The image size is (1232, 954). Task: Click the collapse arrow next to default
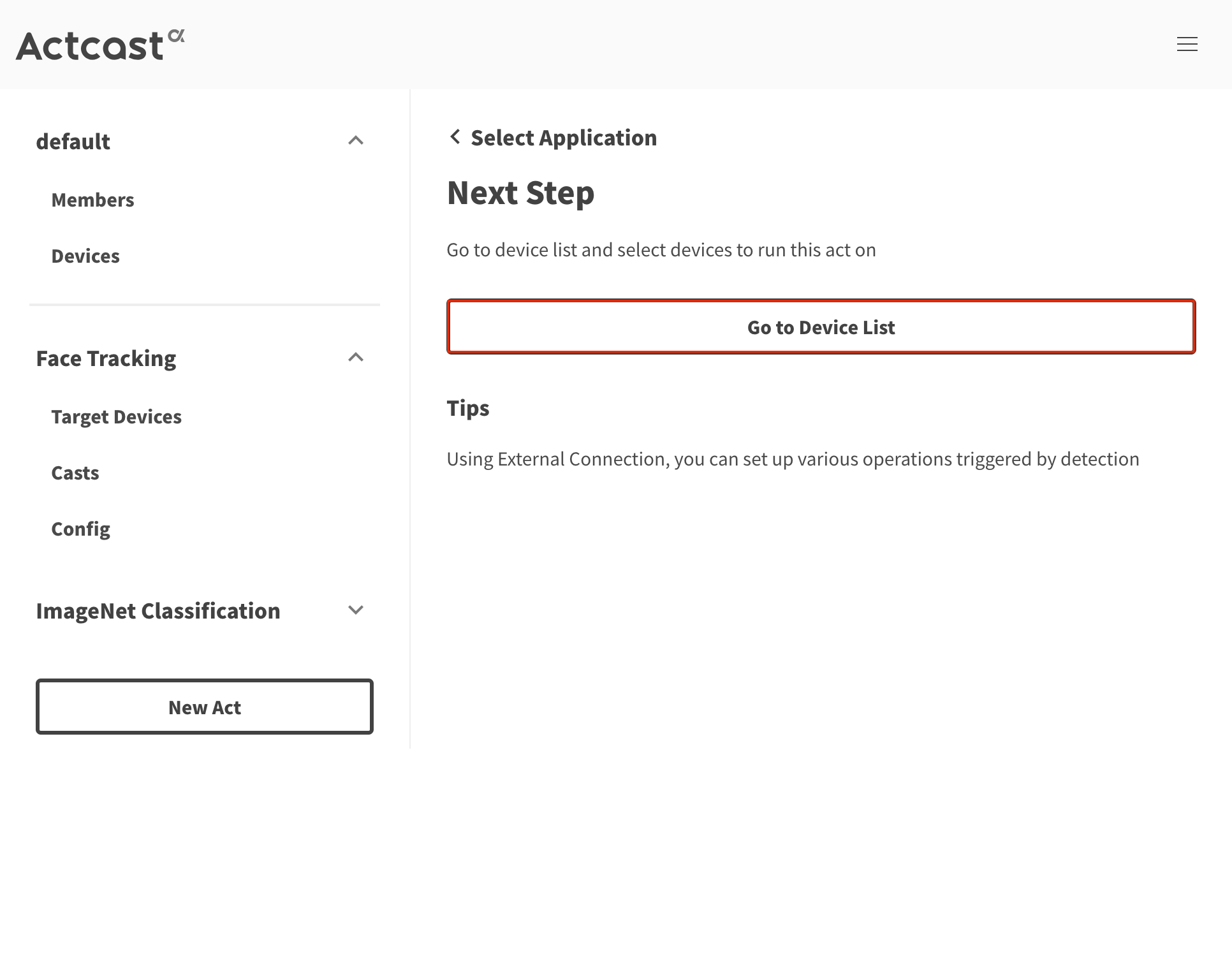(356, 141)
